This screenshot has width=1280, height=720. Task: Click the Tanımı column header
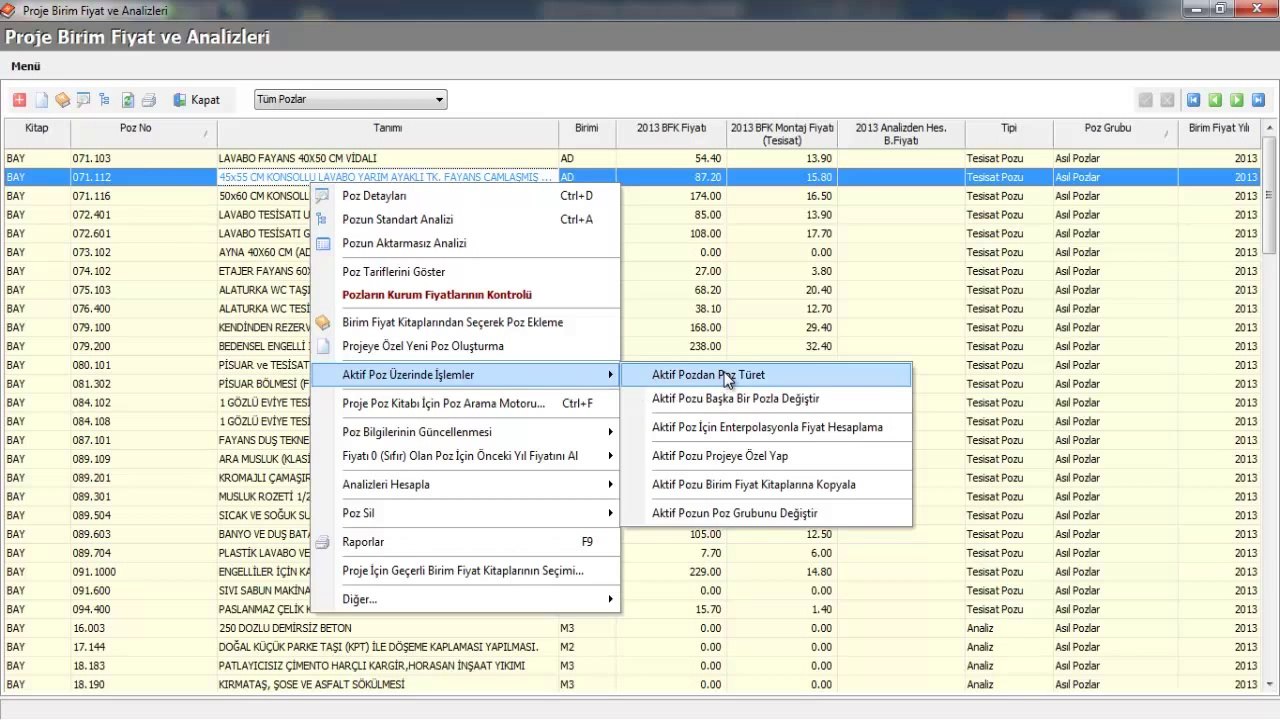coord(388,134)
